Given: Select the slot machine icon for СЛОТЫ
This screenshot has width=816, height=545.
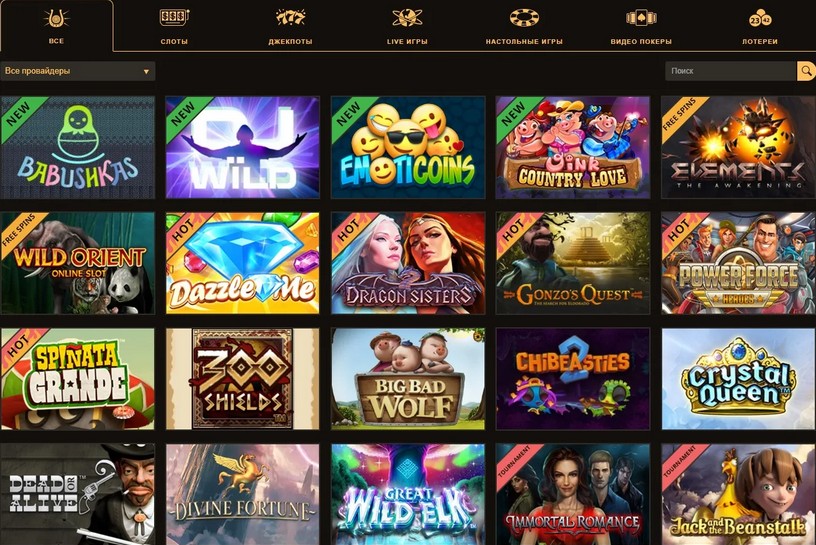Looking at the screenshot, I should click(x=174, y=18).
